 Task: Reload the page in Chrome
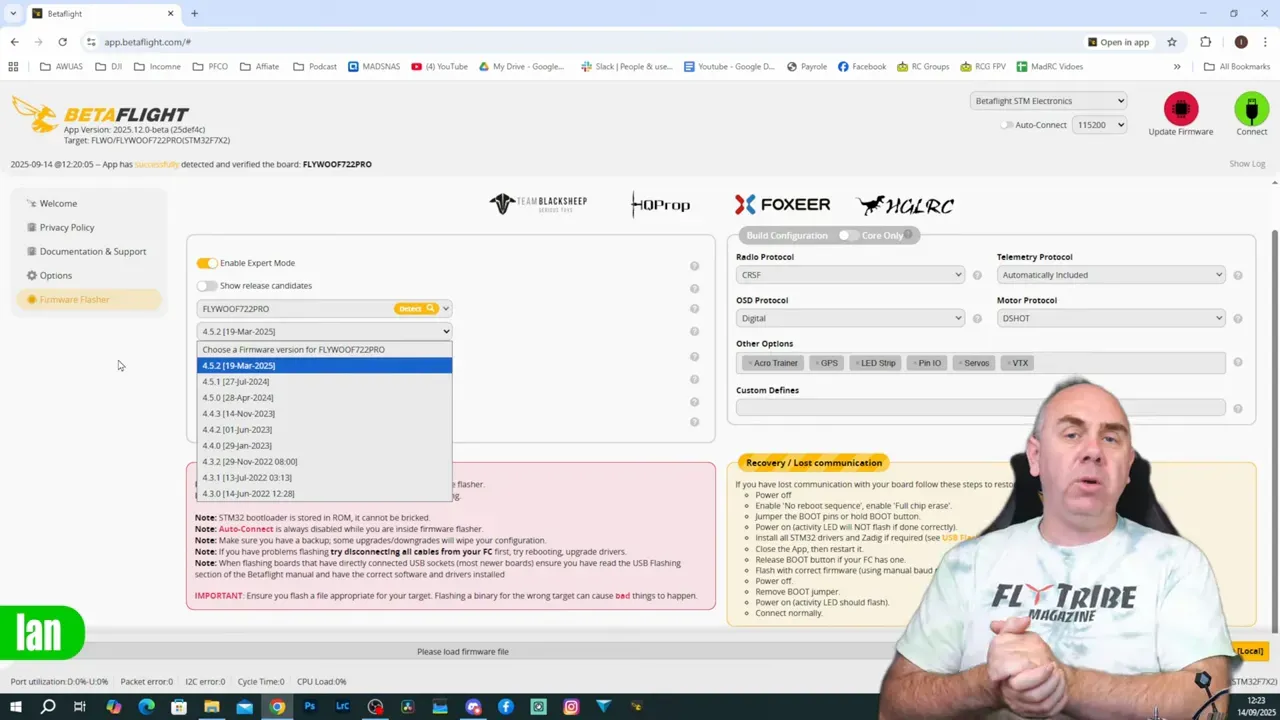[62, 42]
